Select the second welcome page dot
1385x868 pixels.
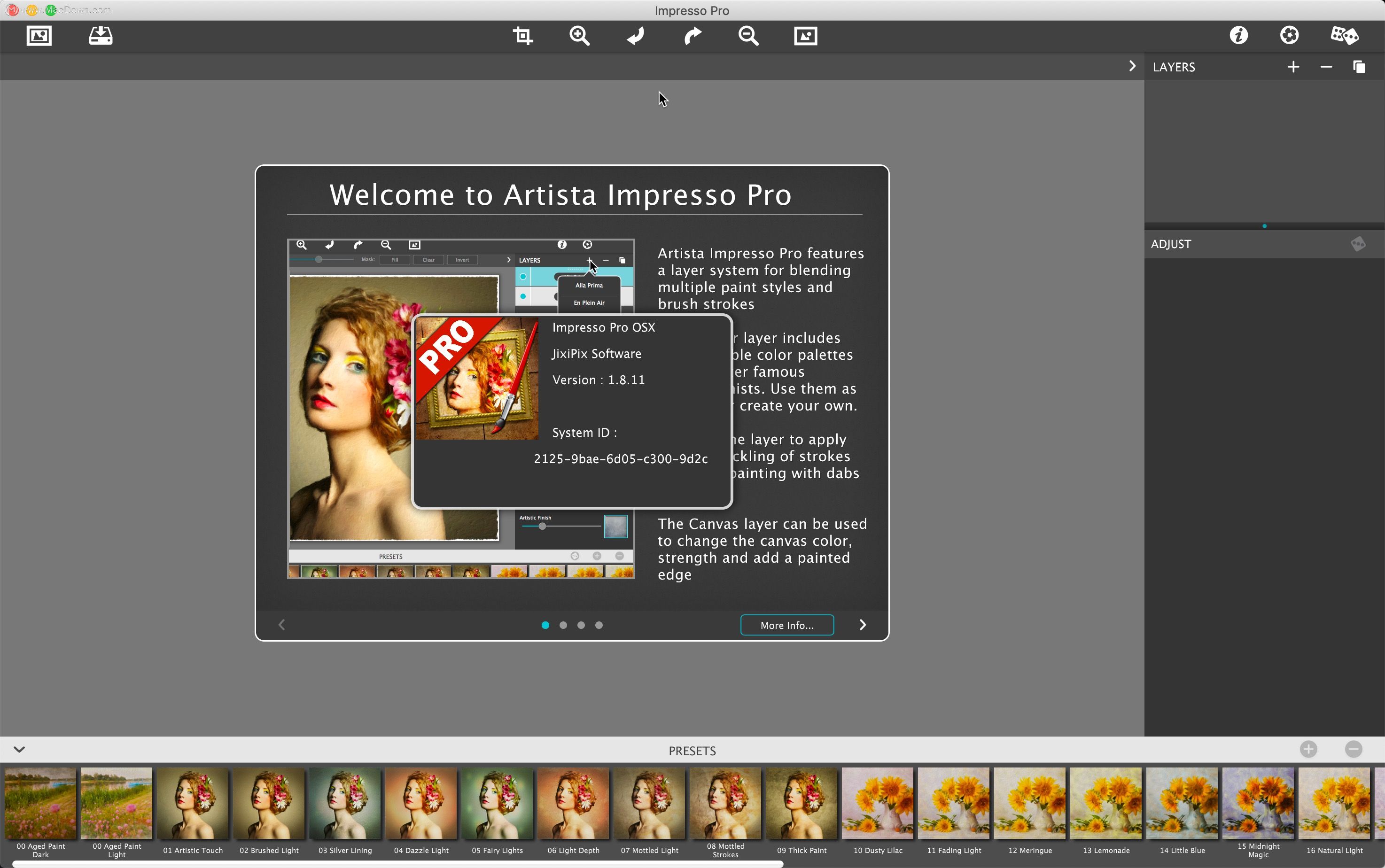pyautogui.click(x=563, y=625)
